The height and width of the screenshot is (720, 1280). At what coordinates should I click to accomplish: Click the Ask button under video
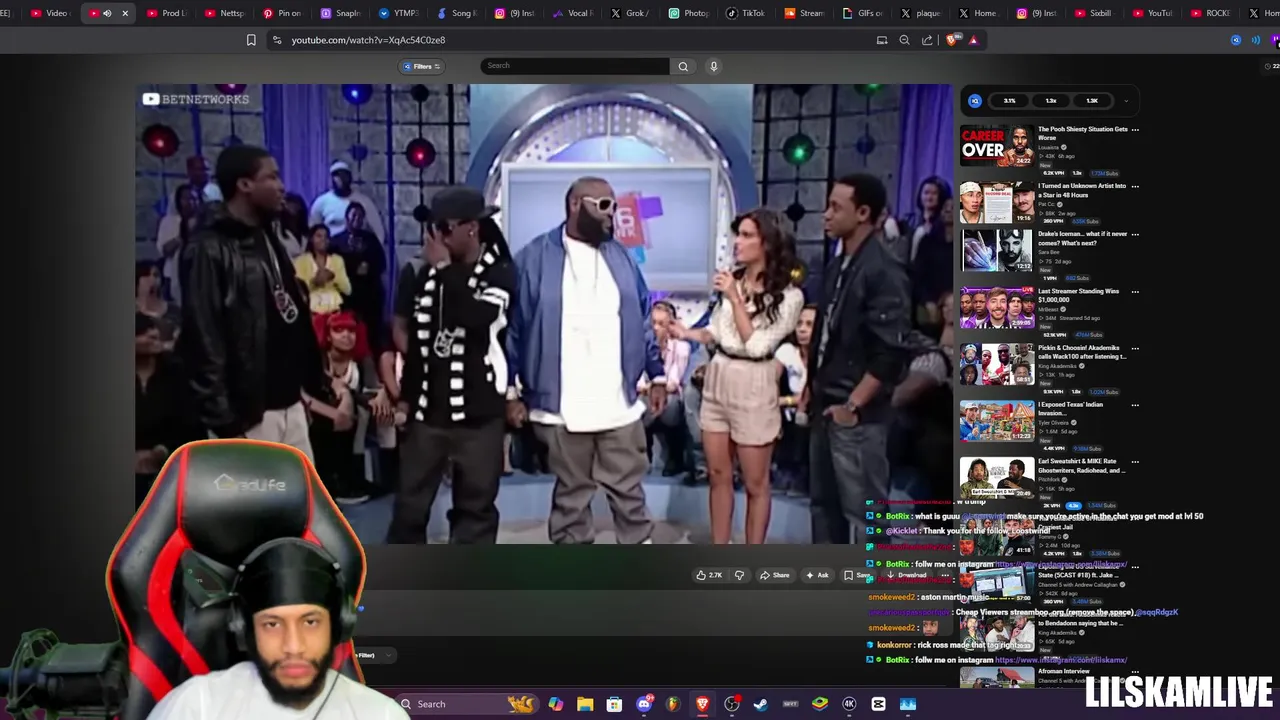[817, 575]
